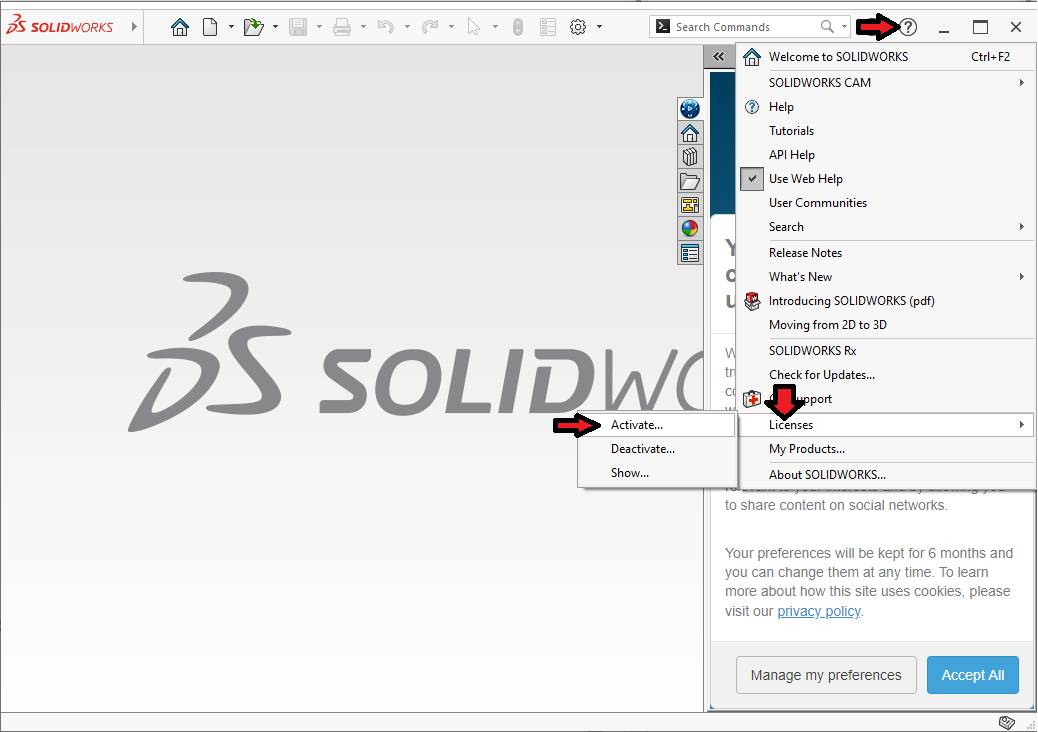Click the status bar tag icon
The width and height of the screenshot is (1038, 732).
pyautogui.click(x=1006, y=722)
